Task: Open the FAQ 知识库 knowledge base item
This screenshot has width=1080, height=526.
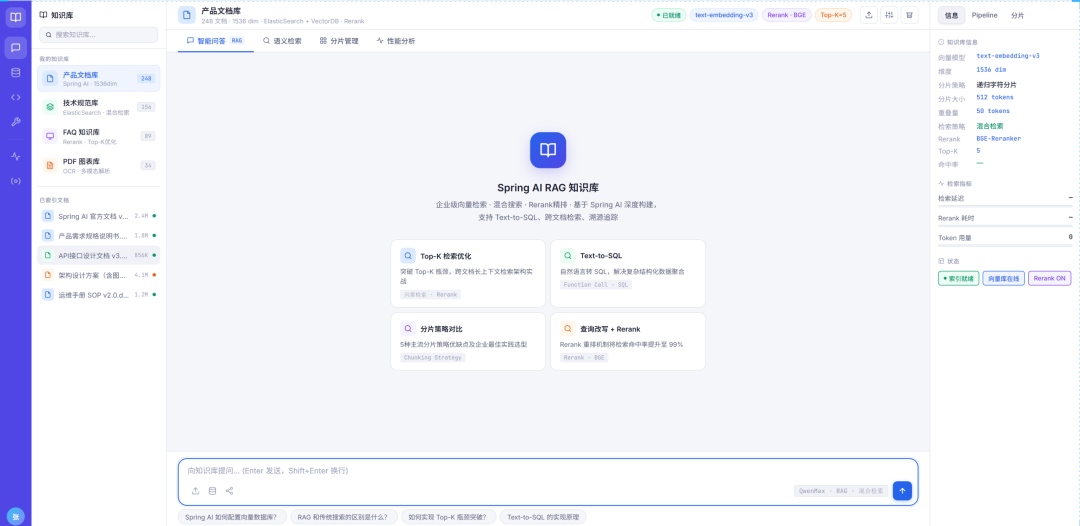Action: point(98,136)
